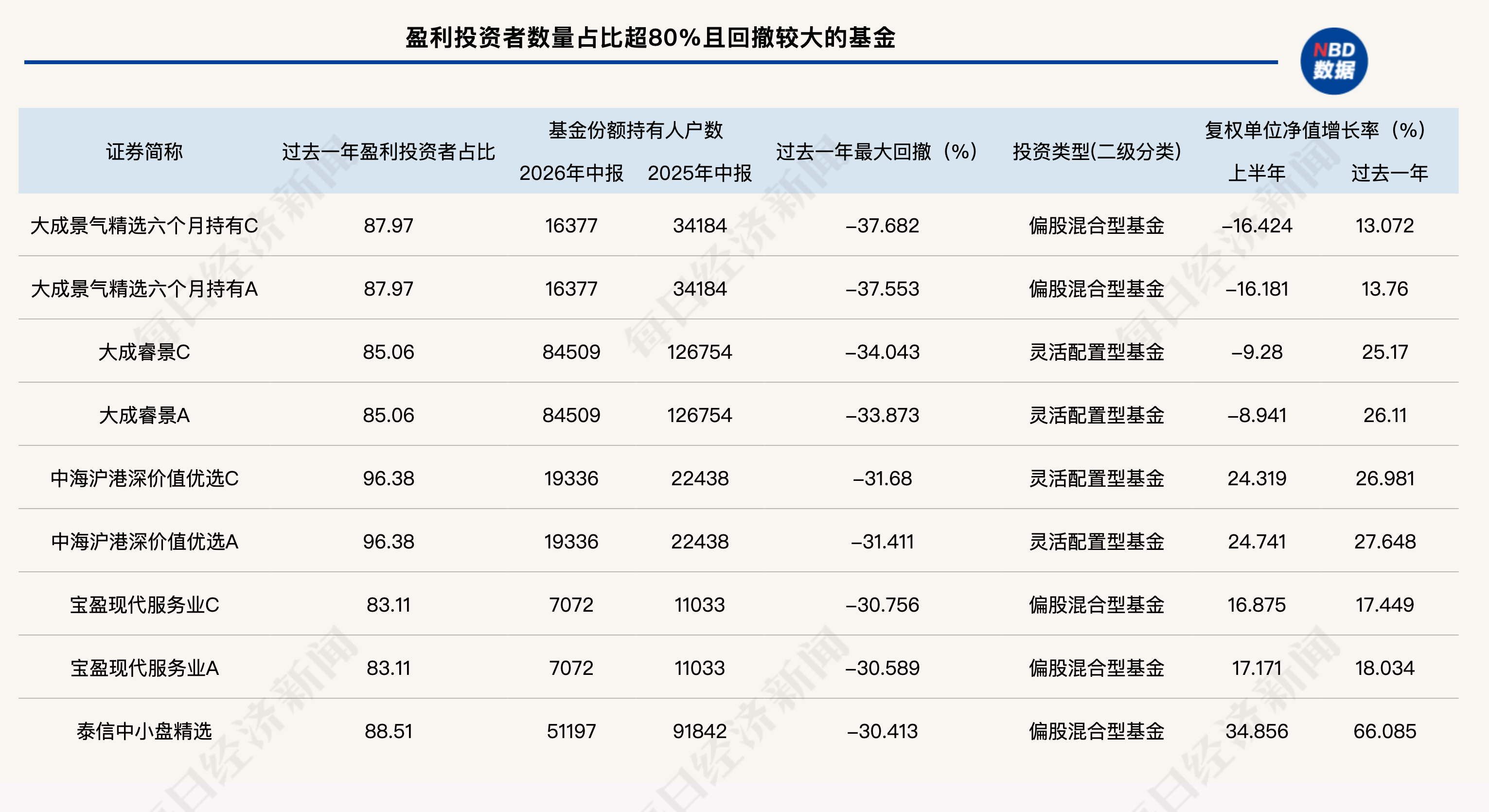Click max drawdown value –37.682
This screenshot has height=812, width=1489.
click(x=882, y=226)
